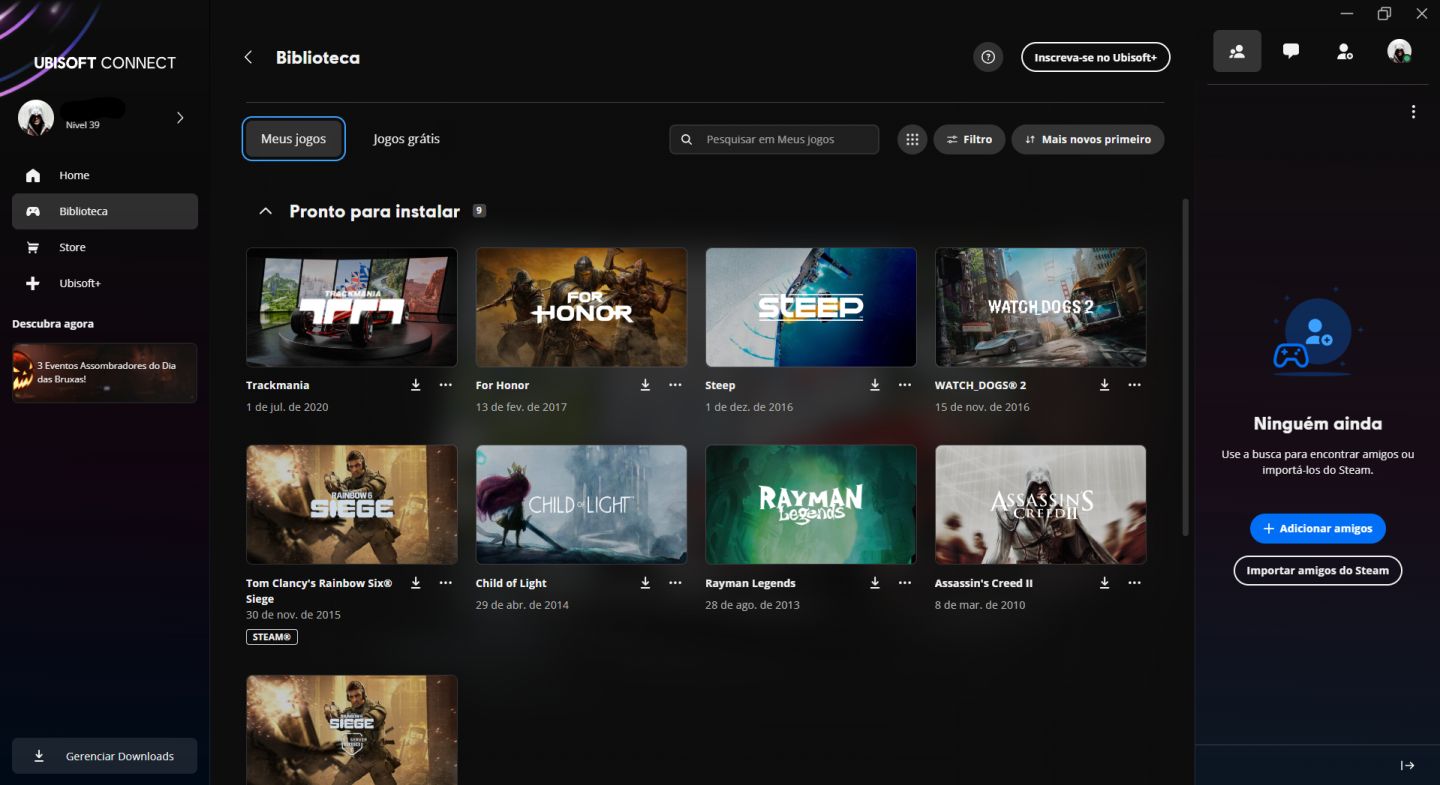This screenshot has height=785, width=1440.
Task: Download Steep using install icon
Action: click(875, 385)
